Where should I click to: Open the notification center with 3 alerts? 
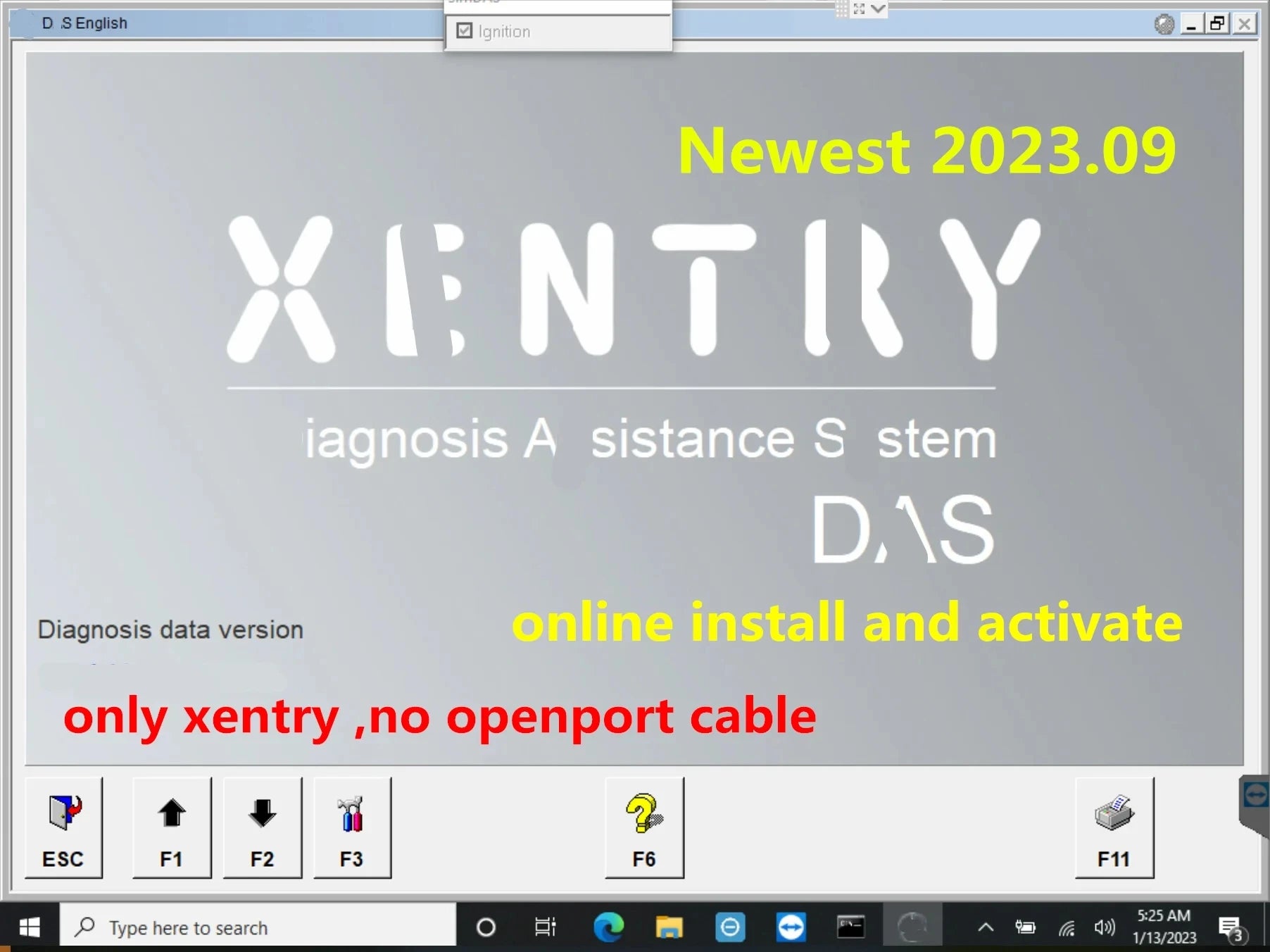1231,927
